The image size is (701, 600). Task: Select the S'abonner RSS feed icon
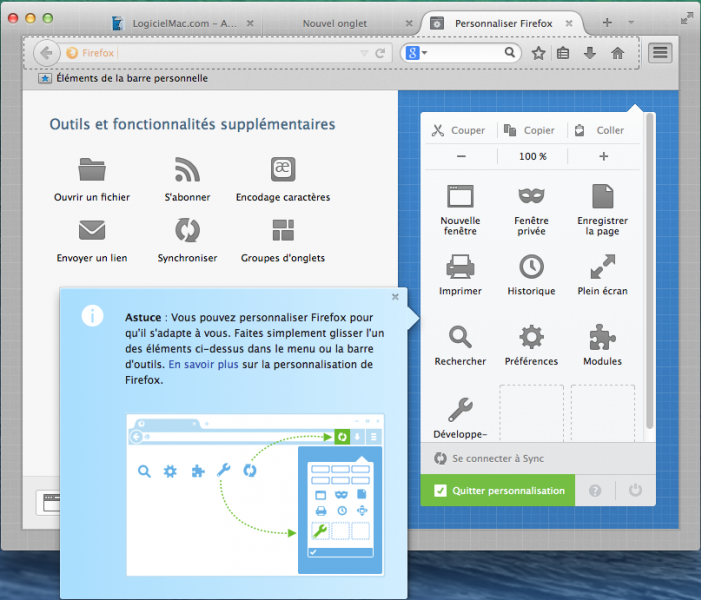[x=187, y=169]
